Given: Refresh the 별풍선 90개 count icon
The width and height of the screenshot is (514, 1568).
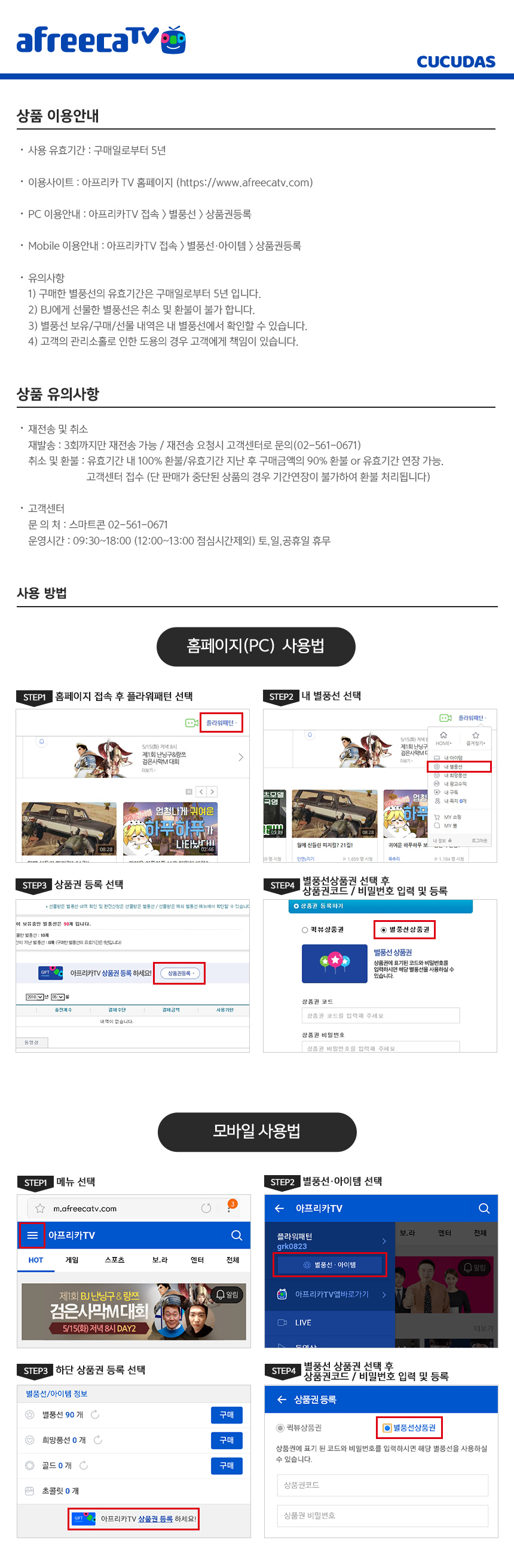Looking at the screenshot, I should (x=95, y=1415).
